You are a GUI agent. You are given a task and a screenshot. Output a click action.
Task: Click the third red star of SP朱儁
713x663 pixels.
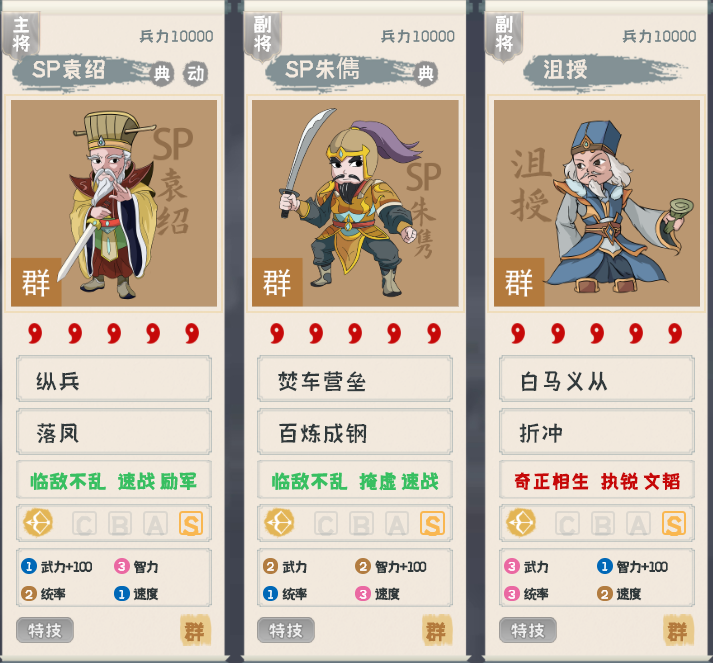(355, 333)
